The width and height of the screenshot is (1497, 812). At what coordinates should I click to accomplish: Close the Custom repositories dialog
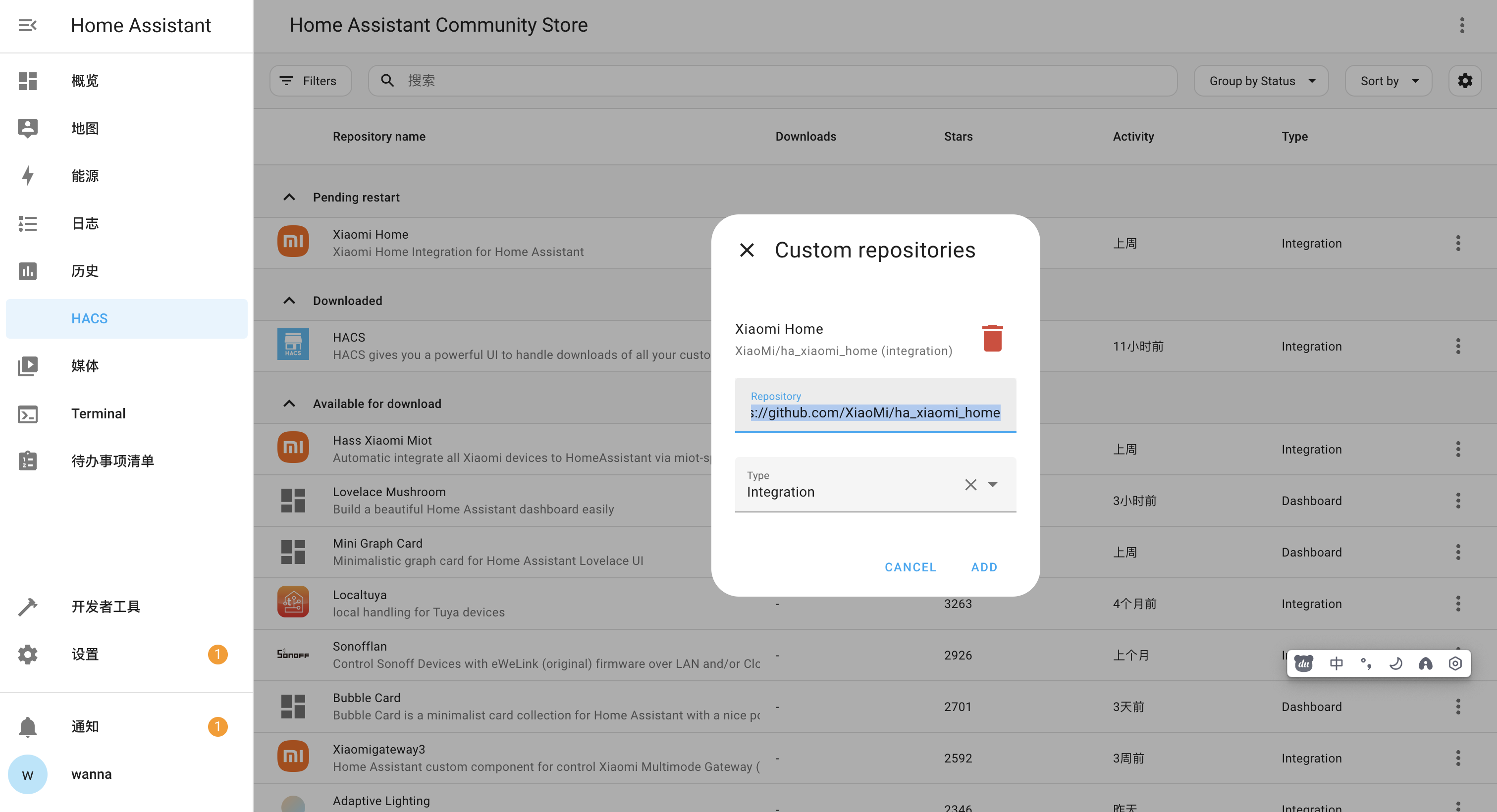[x=747, y=251]
